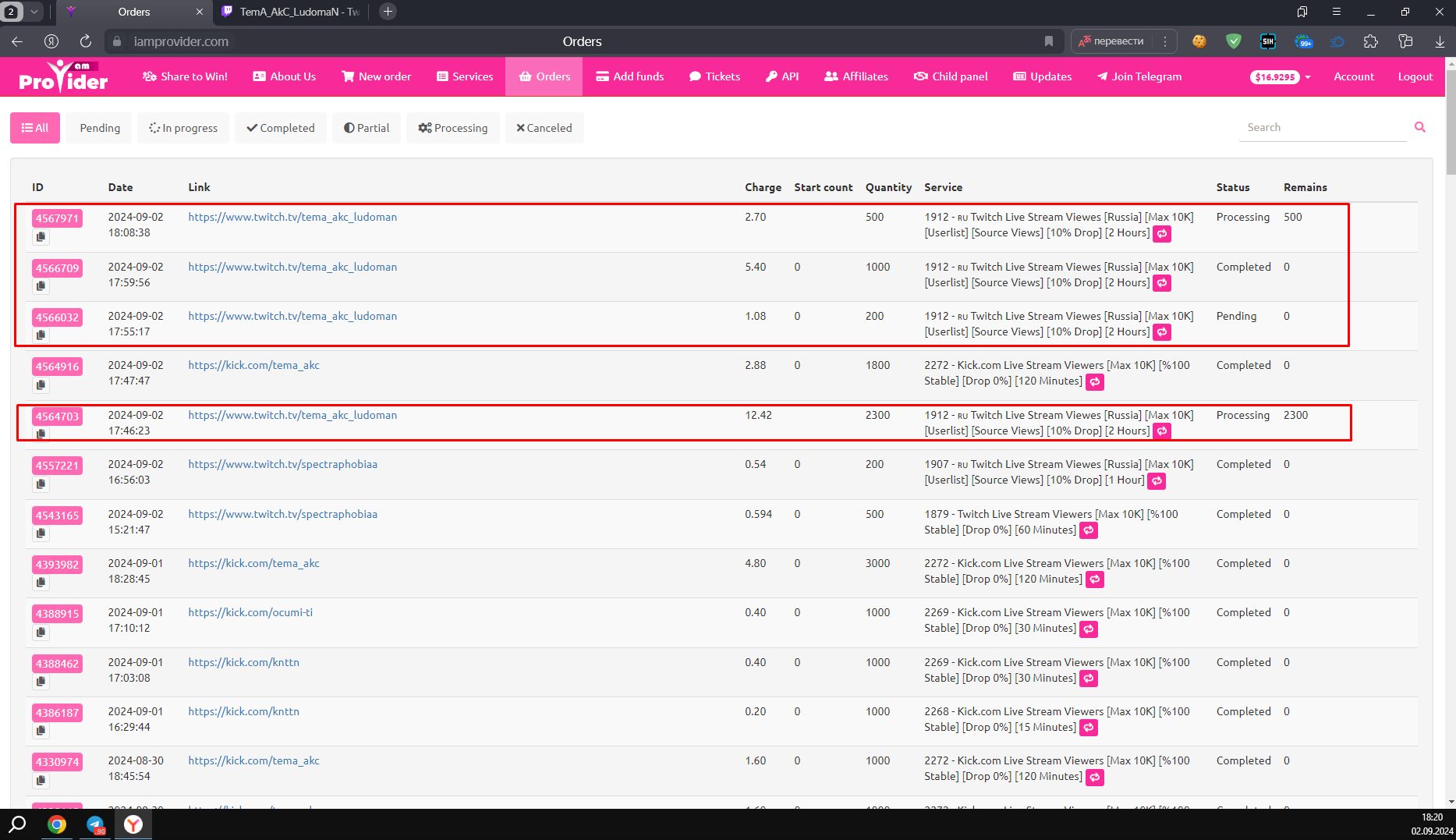Click the pink reorder icon for order 4330974
This screenshot has height=840, width=1456.
pos(1095,777)
